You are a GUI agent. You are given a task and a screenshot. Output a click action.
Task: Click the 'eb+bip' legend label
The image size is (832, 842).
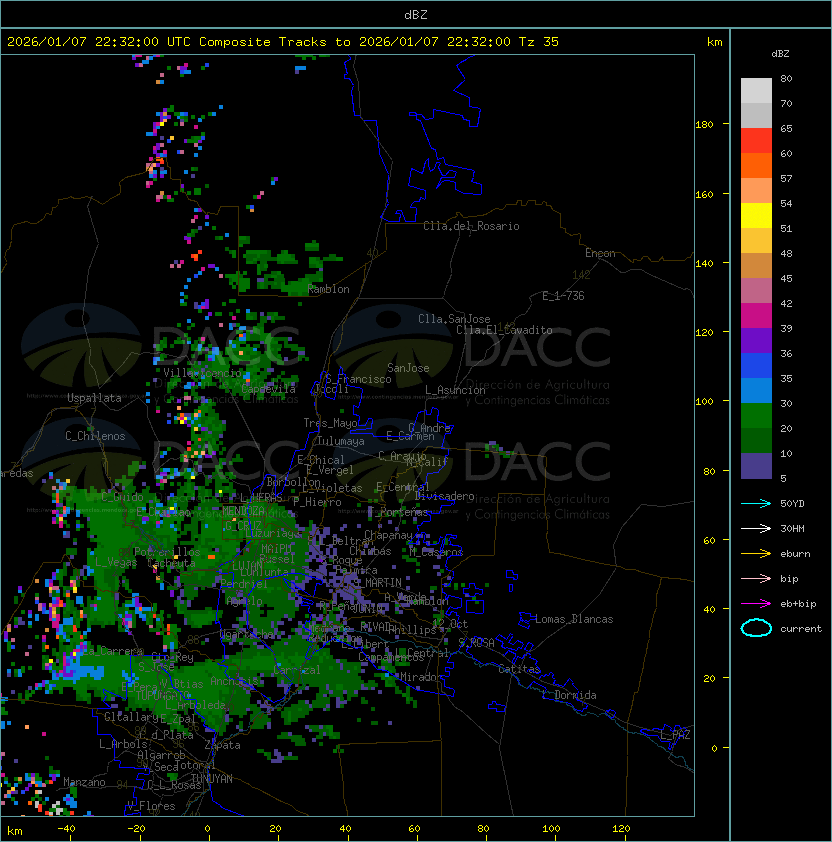point(798,604)
